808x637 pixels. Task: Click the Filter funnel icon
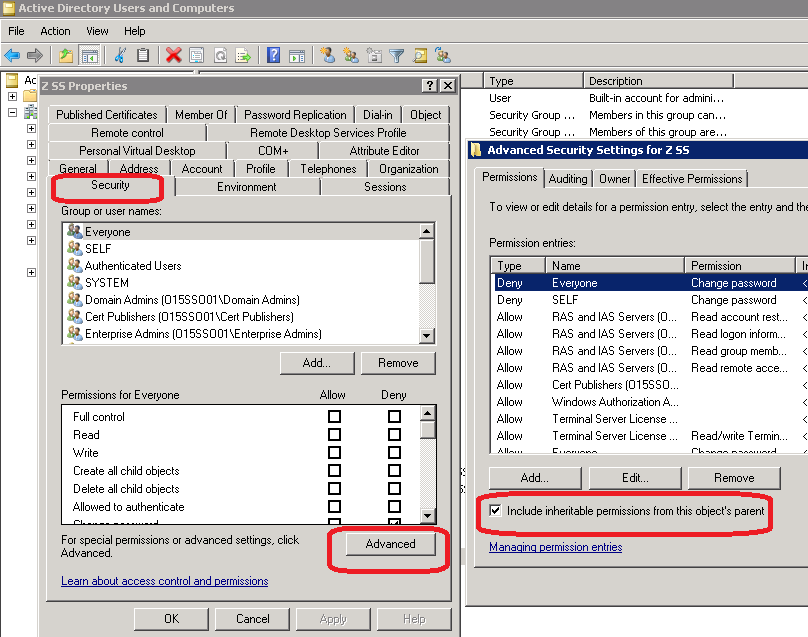coord(396,55)
